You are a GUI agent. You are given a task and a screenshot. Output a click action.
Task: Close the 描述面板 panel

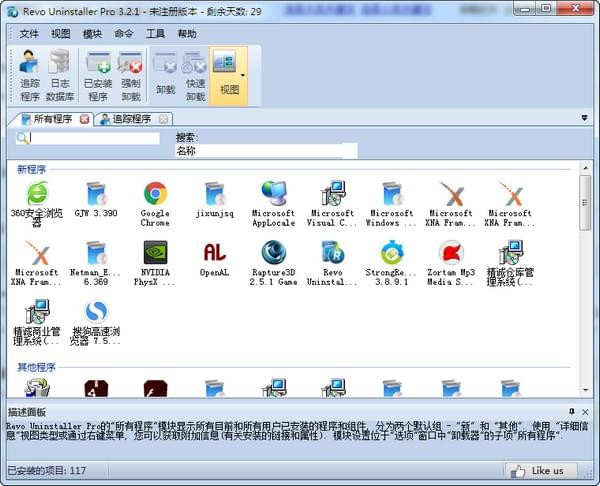tap(585, 412)
